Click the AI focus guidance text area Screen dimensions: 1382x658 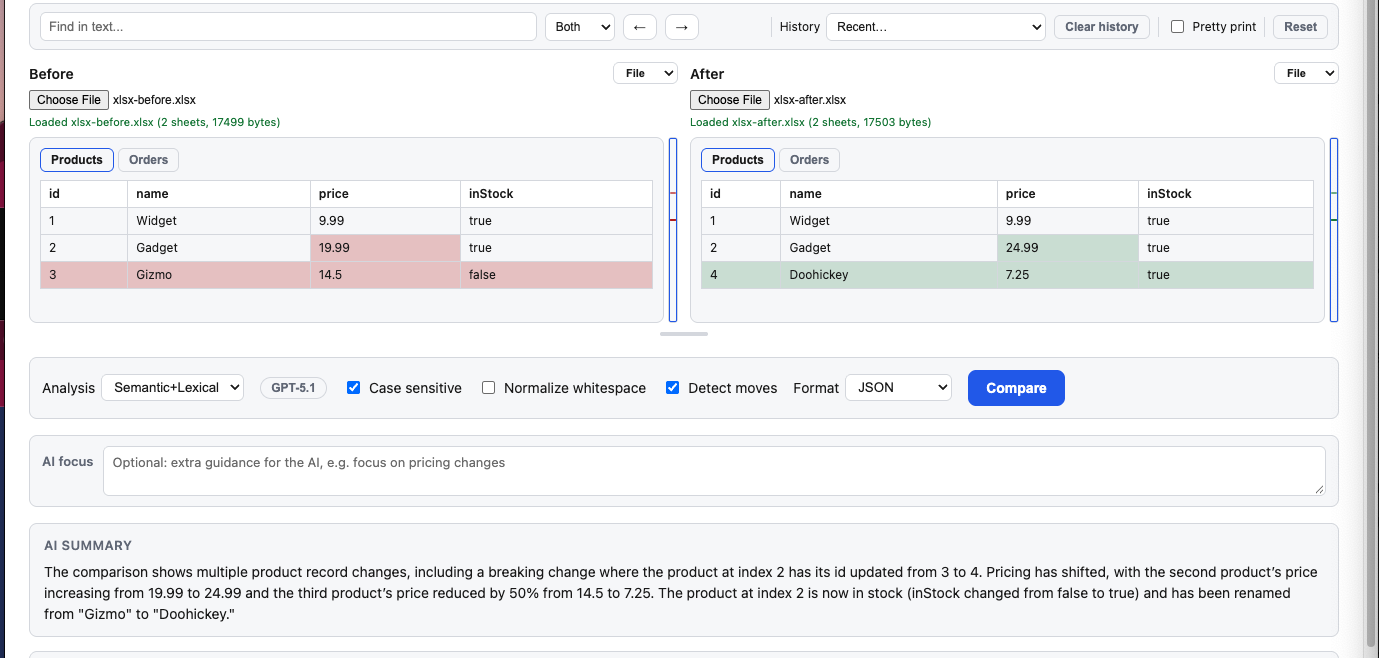tap(714, 470)
